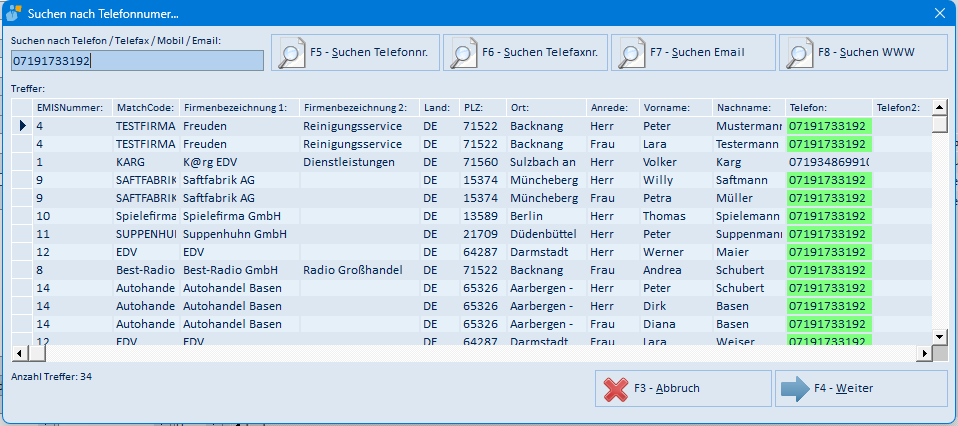The width and height of the screenshot is (958, 426).
Task: Click the blue arrow icon of Weiter
Action: point(795,389)
